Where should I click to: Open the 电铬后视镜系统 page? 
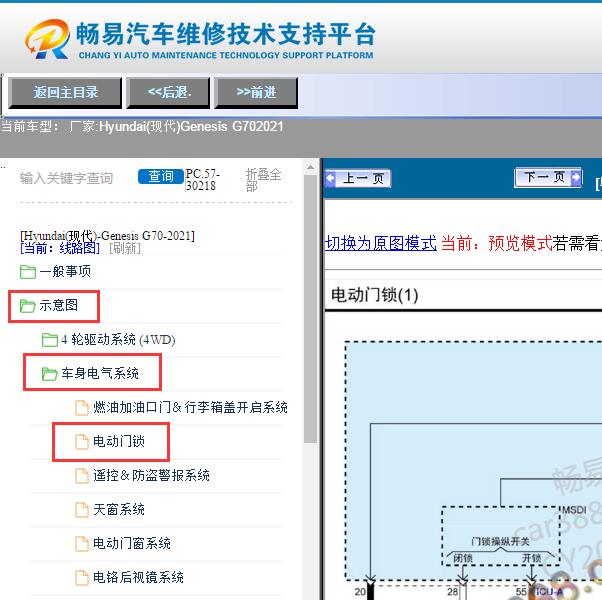(138, 577)
